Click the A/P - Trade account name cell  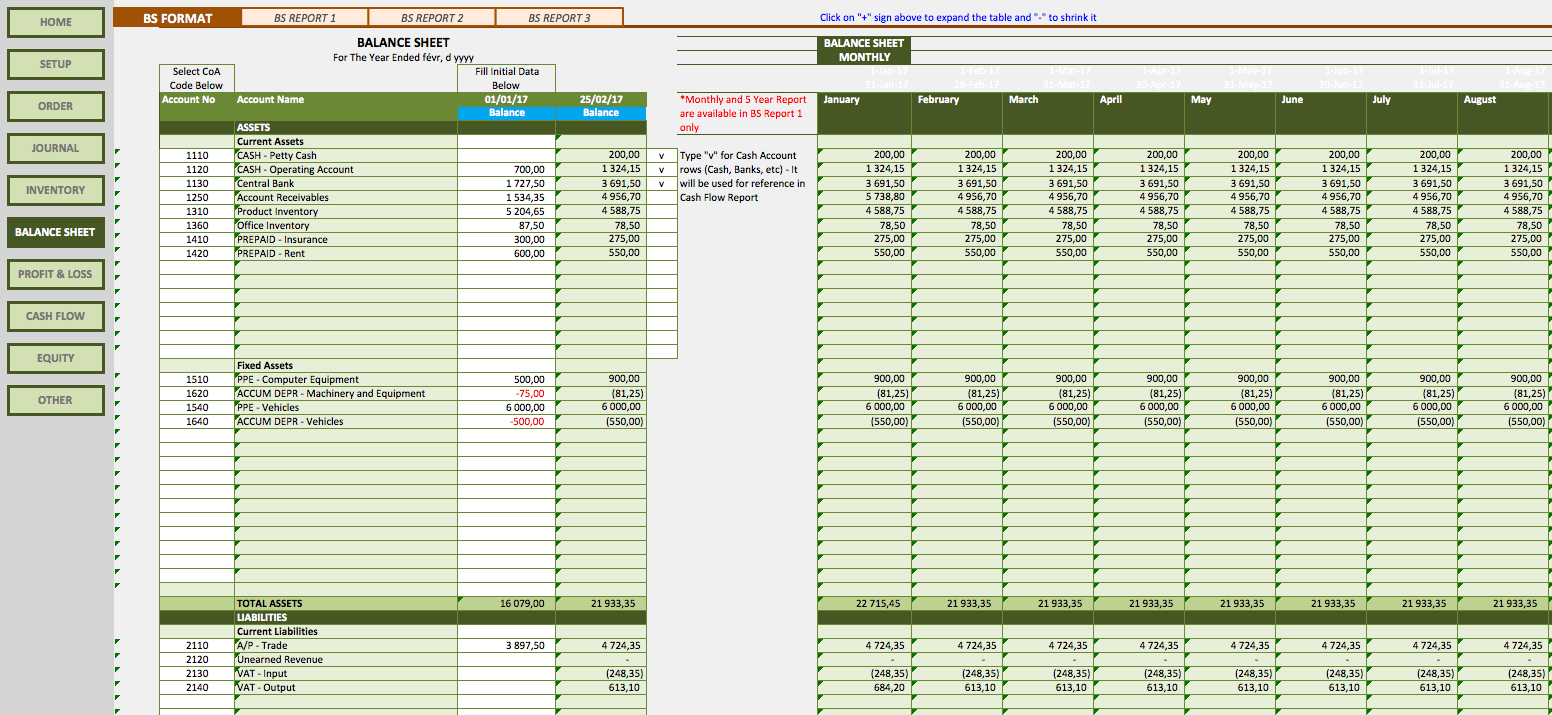(x=346, y=646)
